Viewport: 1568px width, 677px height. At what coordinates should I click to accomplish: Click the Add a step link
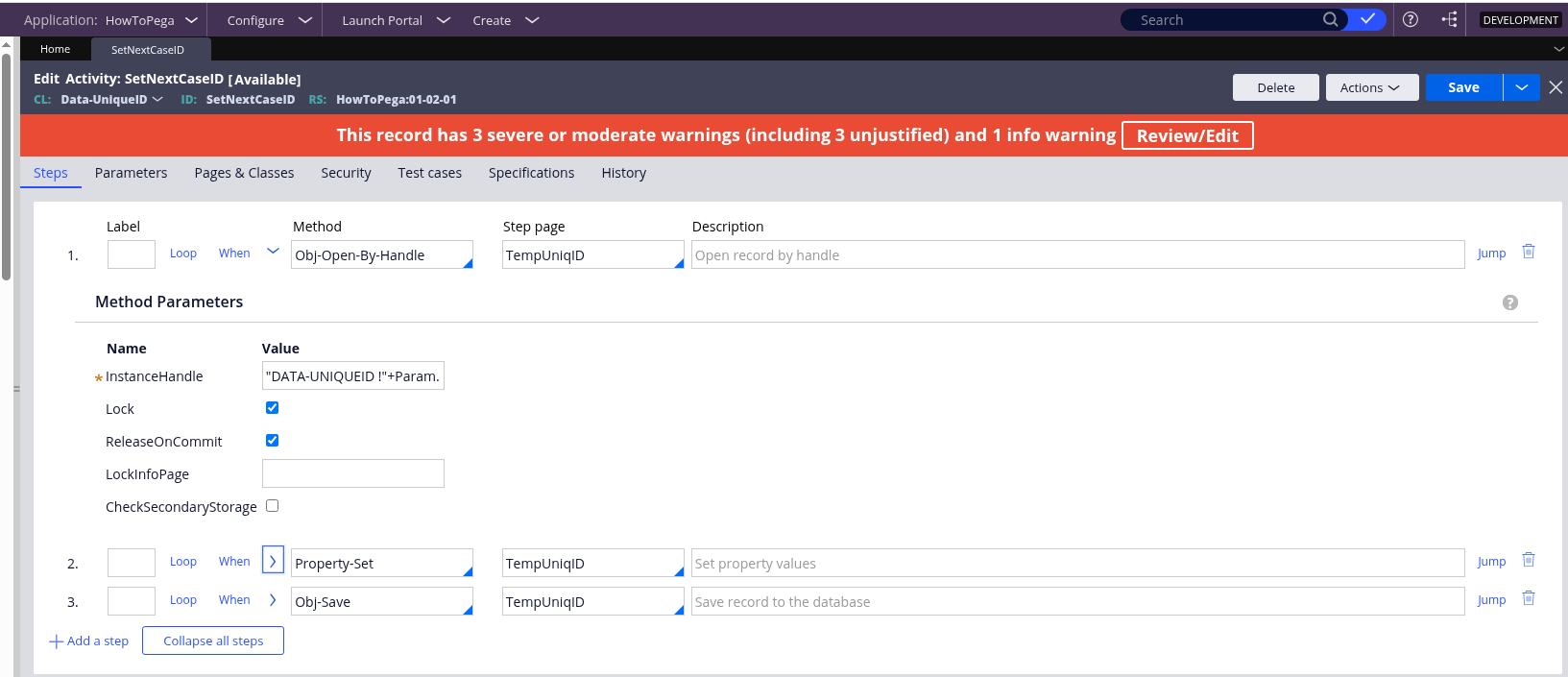click(89, 641)
